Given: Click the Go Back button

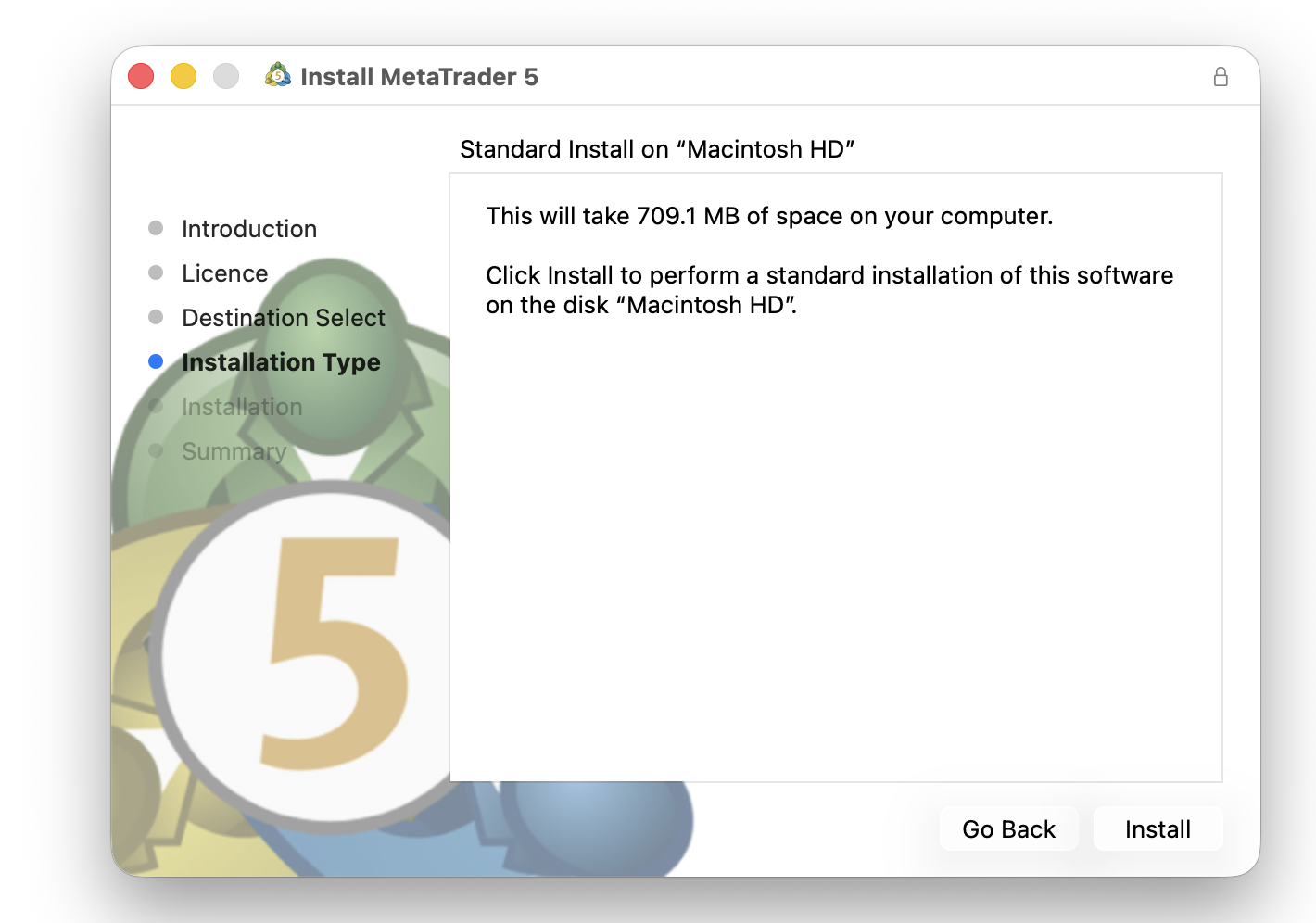Looking at the screenshot, I should tap(1008, 828).
